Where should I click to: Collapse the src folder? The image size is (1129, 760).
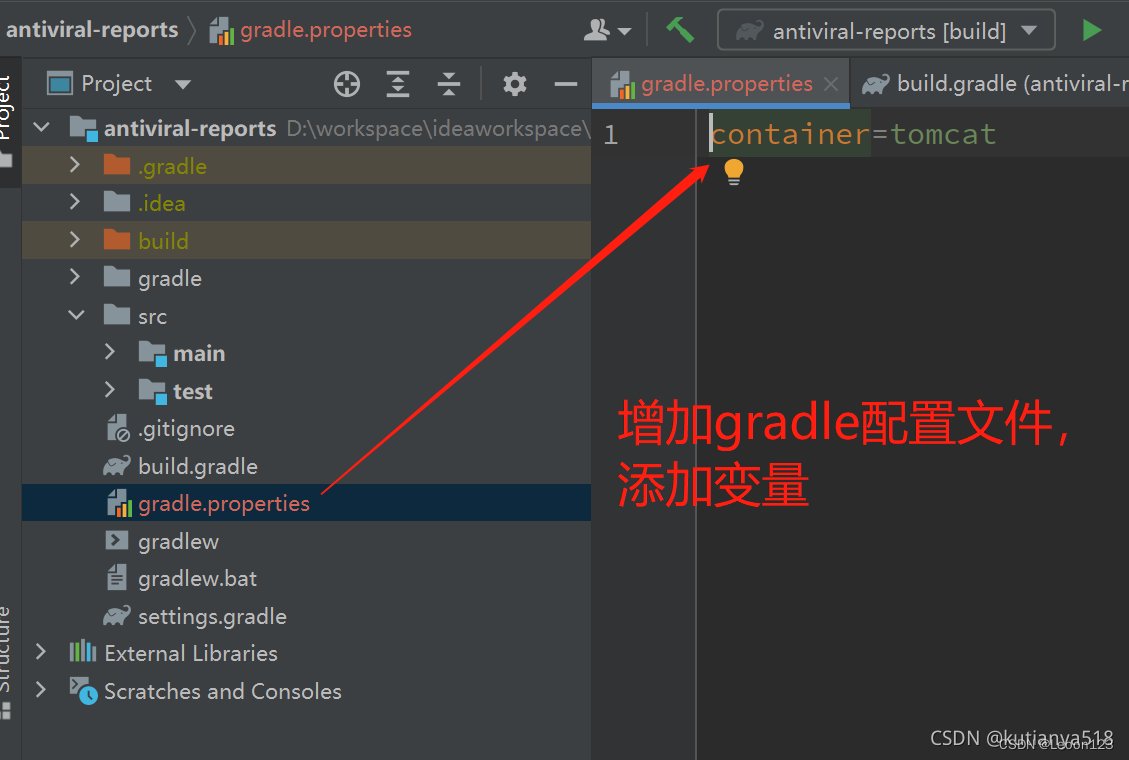tap(76, 315)
